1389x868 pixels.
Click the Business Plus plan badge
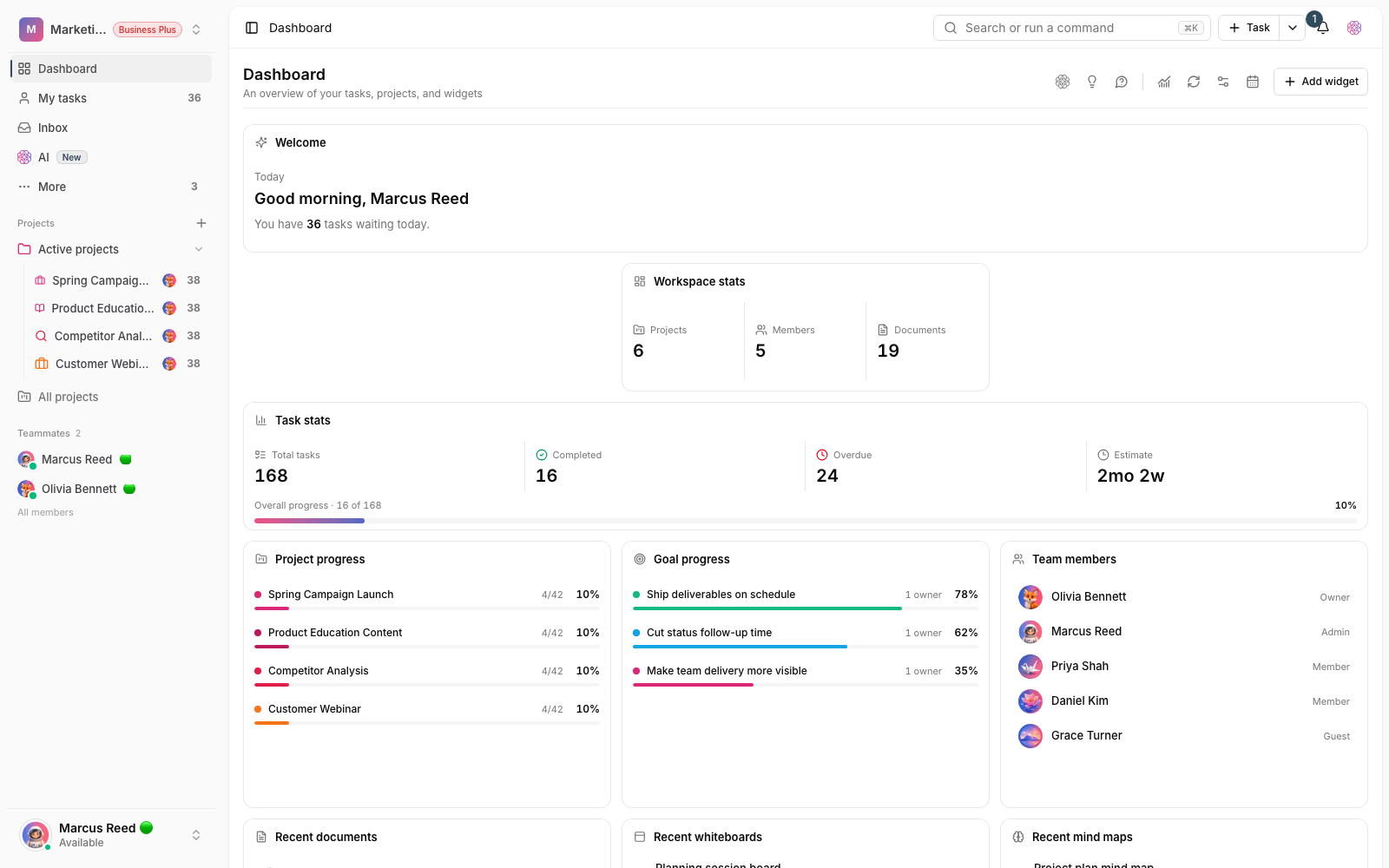(148, 30)
